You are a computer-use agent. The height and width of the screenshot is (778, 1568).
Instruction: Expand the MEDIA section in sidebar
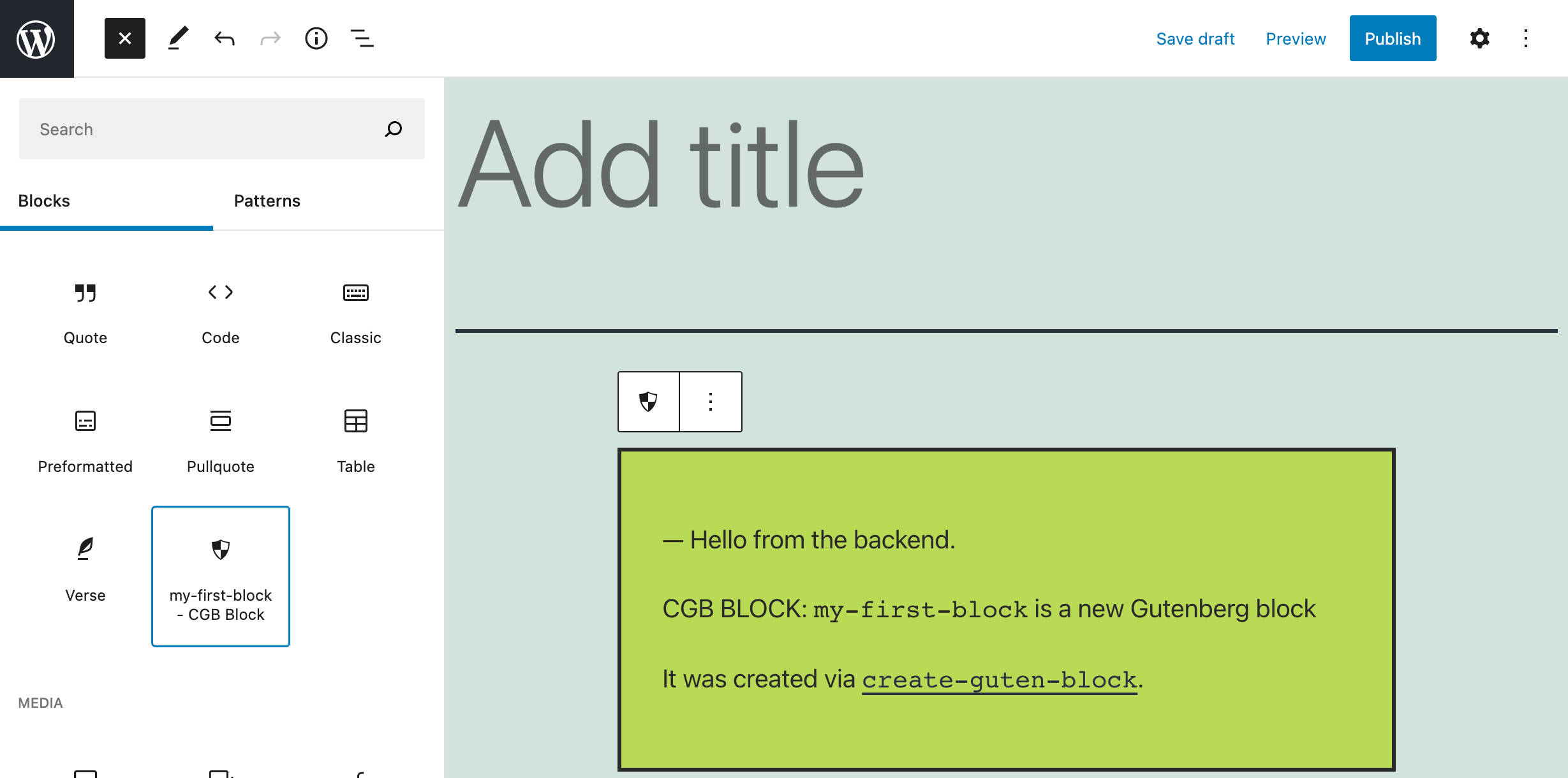(x=41, y=702)
